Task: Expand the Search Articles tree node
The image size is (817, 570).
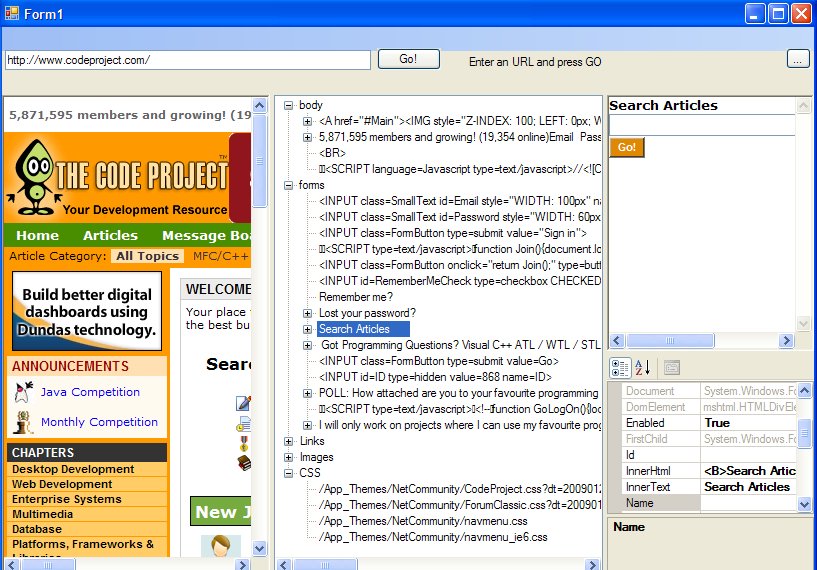Action: point(307,329)
